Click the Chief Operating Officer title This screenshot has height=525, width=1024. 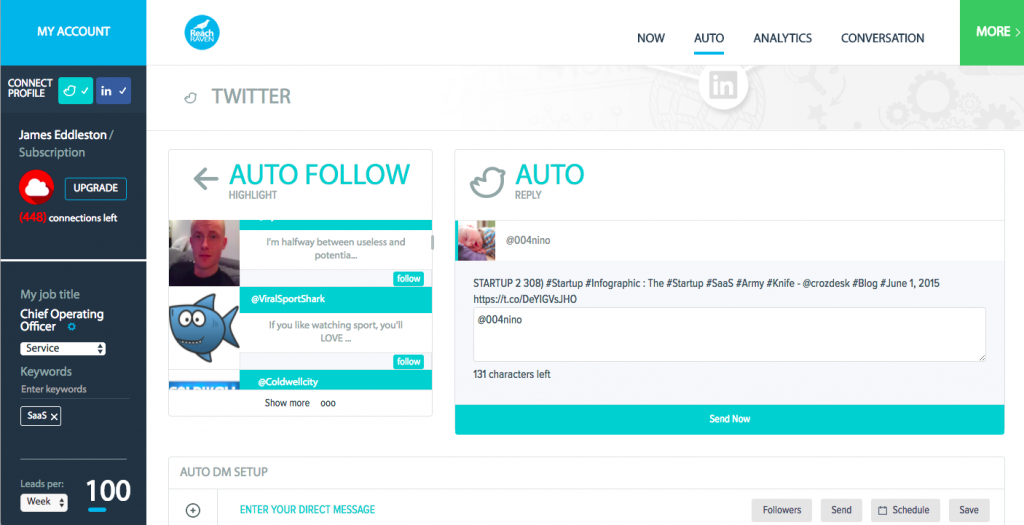click(x=62, y=320)
